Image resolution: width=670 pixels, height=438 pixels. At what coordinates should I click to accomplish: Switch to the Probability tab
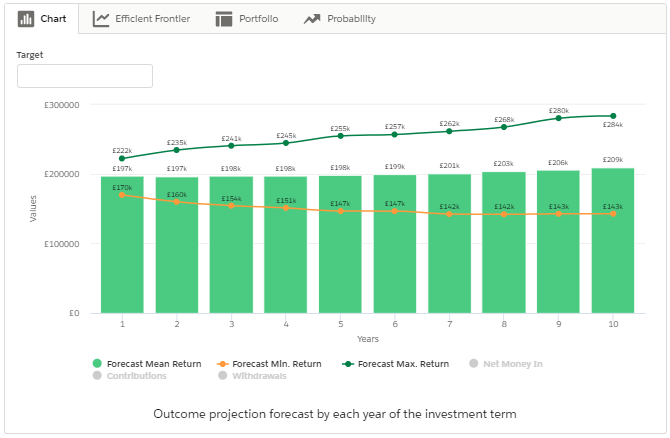click(351, 19)
